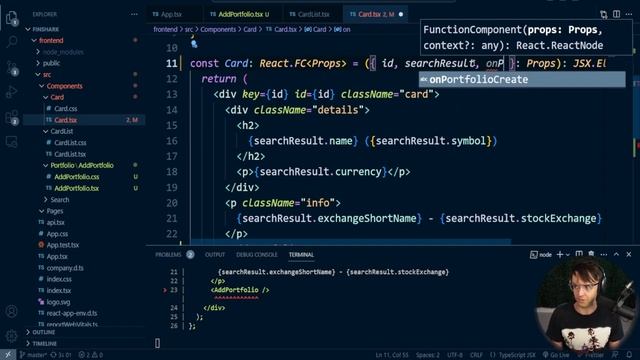Open App.test.tsx in the explorer
Image resolution: width=640 pixels, height=360 pixels.
pyautogui.click(x=62, y=245)
